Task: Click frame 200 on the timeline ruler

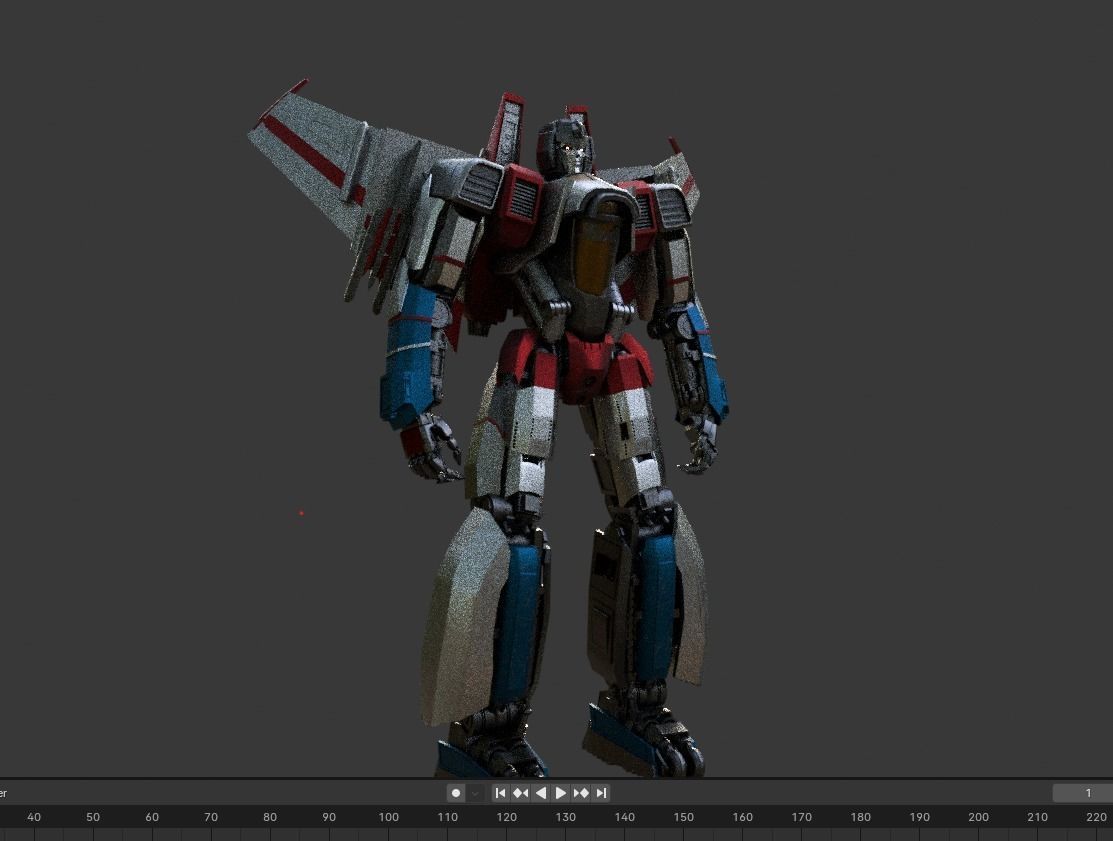Action: pyautogui.click(x=978, y=817)
